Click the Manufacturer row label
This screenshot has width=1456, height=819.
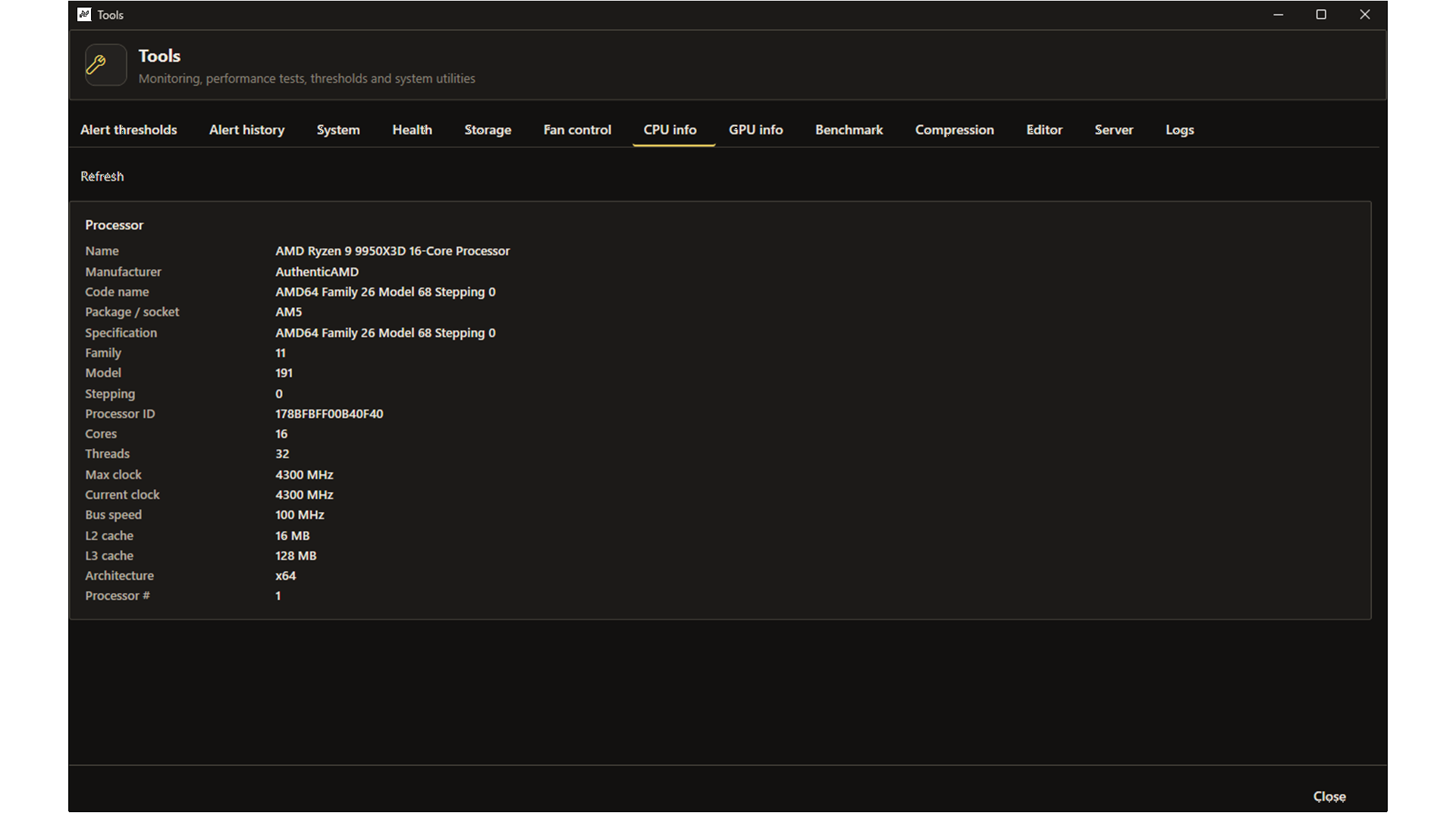pyautogui.click(x=123, y=271)
